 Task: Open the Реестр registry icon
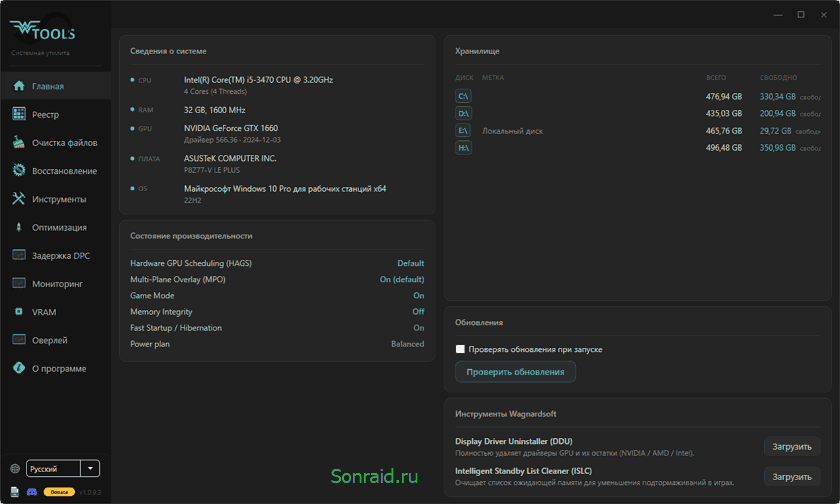[x=19, y=114]
